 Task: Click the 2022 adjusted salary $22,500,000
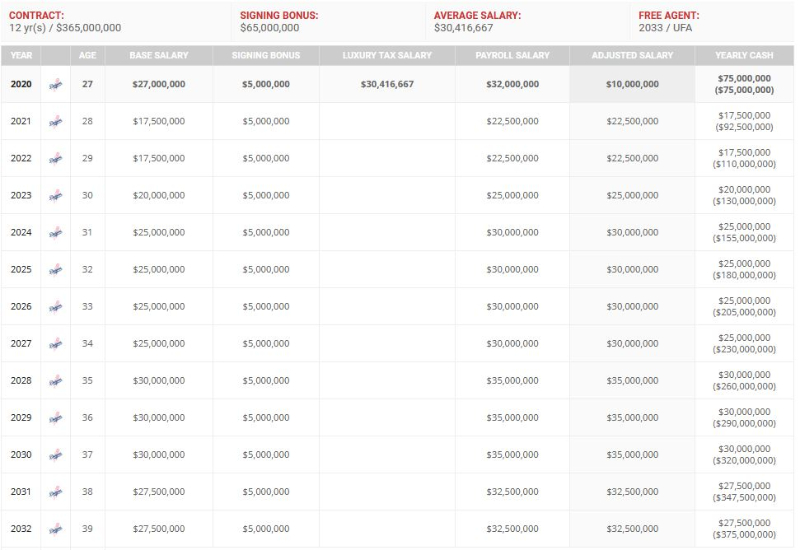click(x=632, y=158)
